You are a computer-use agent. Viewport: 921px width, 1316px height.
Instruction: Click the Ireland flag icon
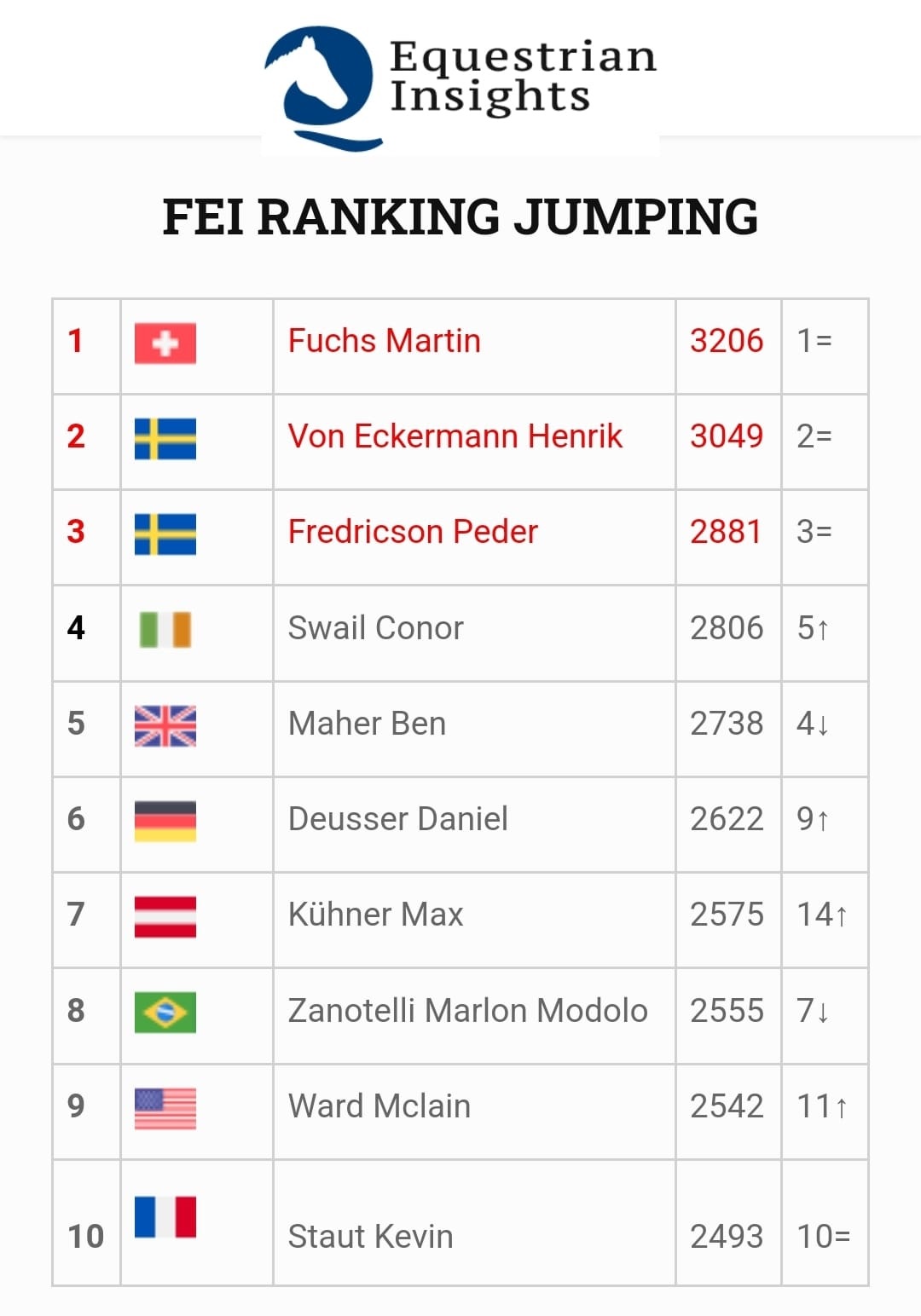pyautogui.click(x=165, y=630)
